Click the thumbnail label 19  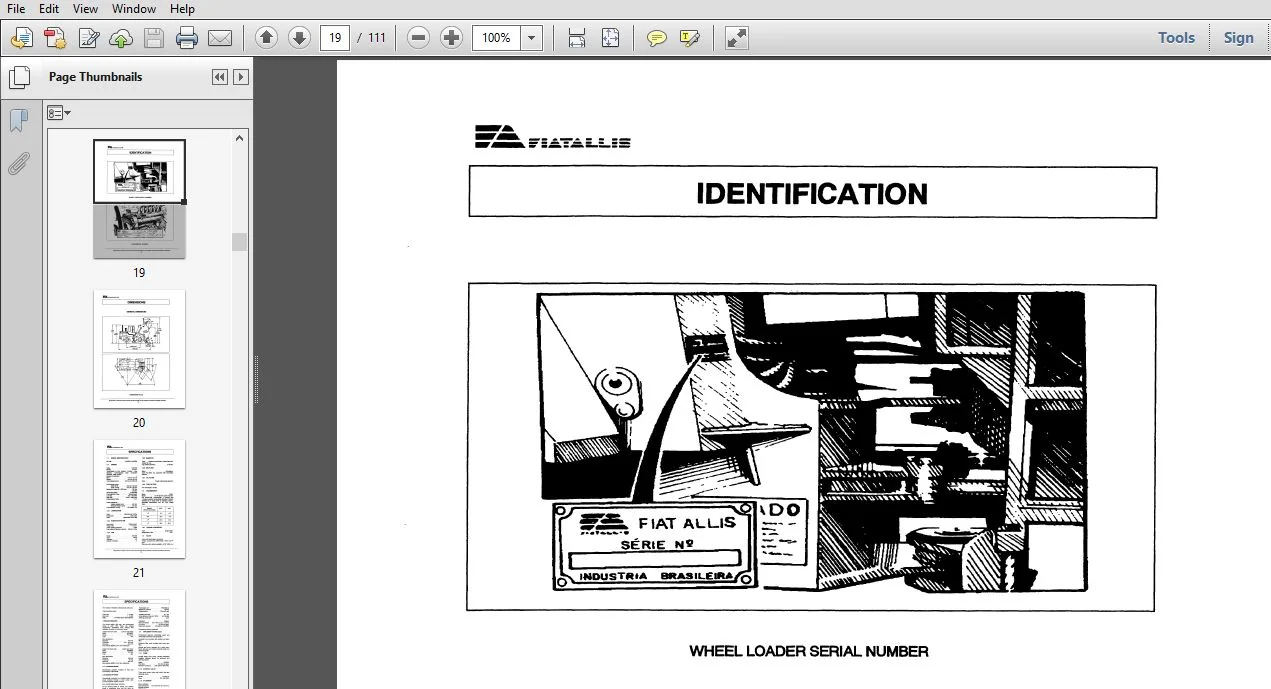[x=139, y=273]
